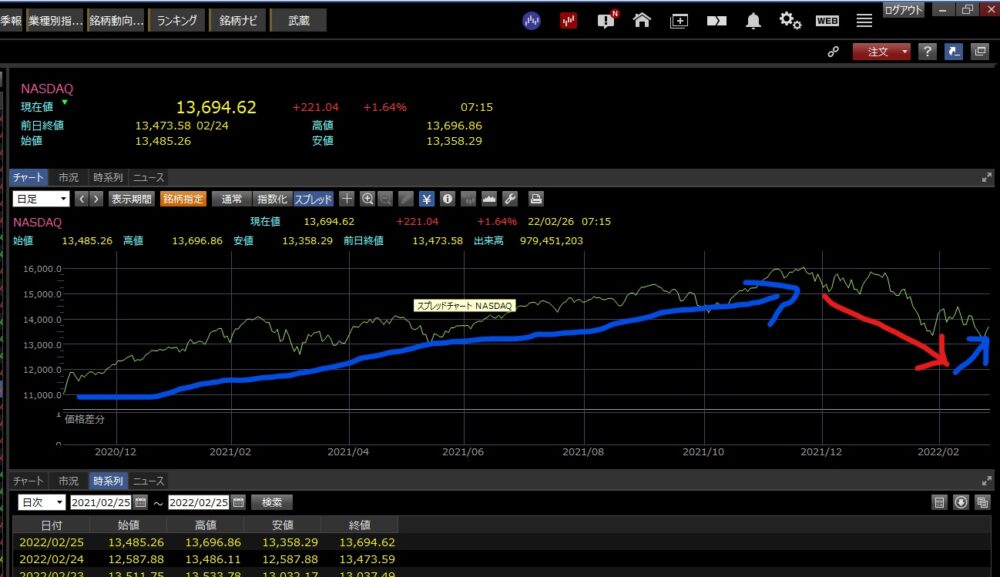Click the area chart icon
Screen dimensions: 1000x577
(x=489, y=199)
